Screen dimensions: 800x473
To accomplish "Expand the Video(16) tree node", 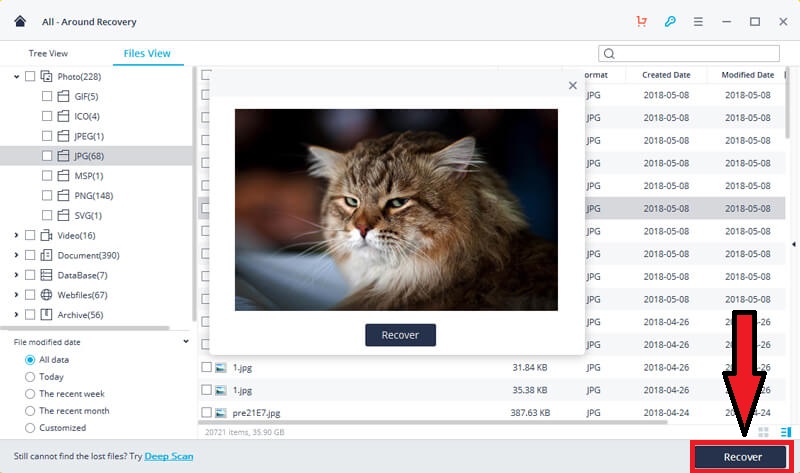I will coord(16,235).
